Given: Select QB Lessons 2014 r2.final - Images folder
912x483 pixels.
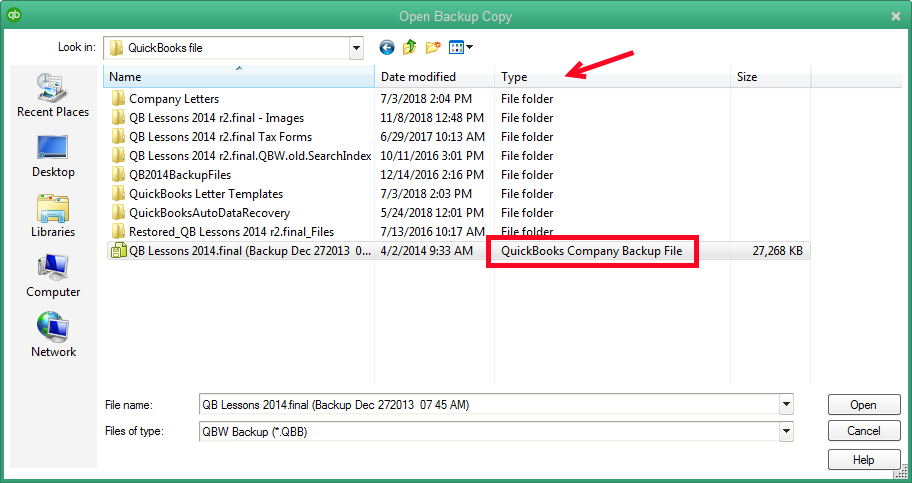Looking at the screenshot, I should click(216, 118).
